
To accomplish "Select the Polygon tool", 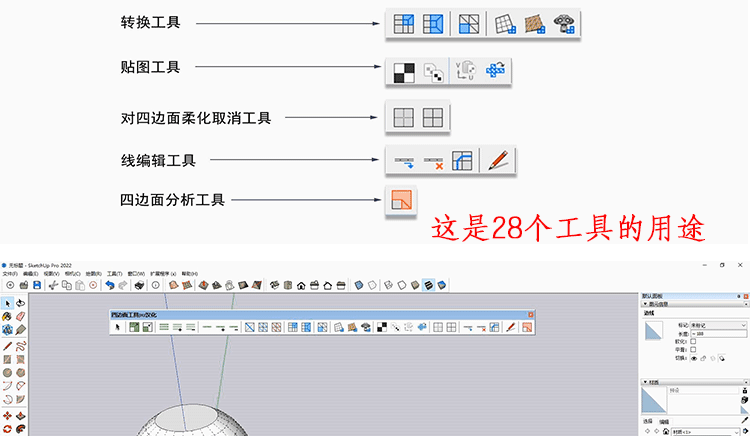I will (21, 372).
